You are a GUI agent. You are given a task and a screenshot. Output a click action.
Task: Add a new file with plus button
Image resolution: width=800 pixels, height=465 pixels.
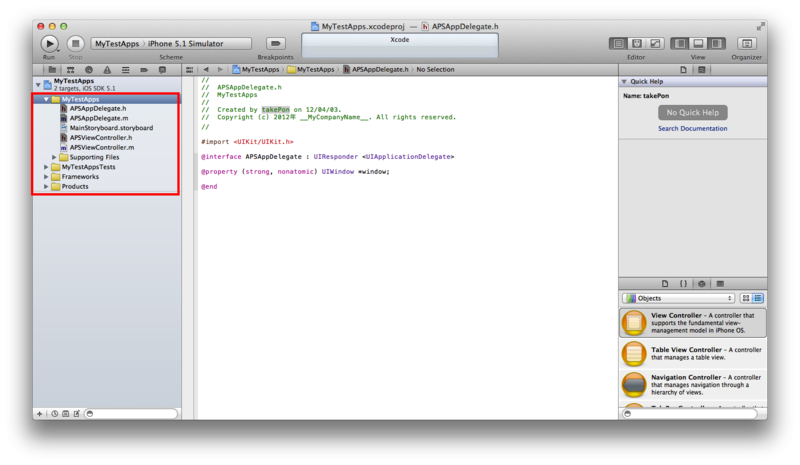pos(40,414)
